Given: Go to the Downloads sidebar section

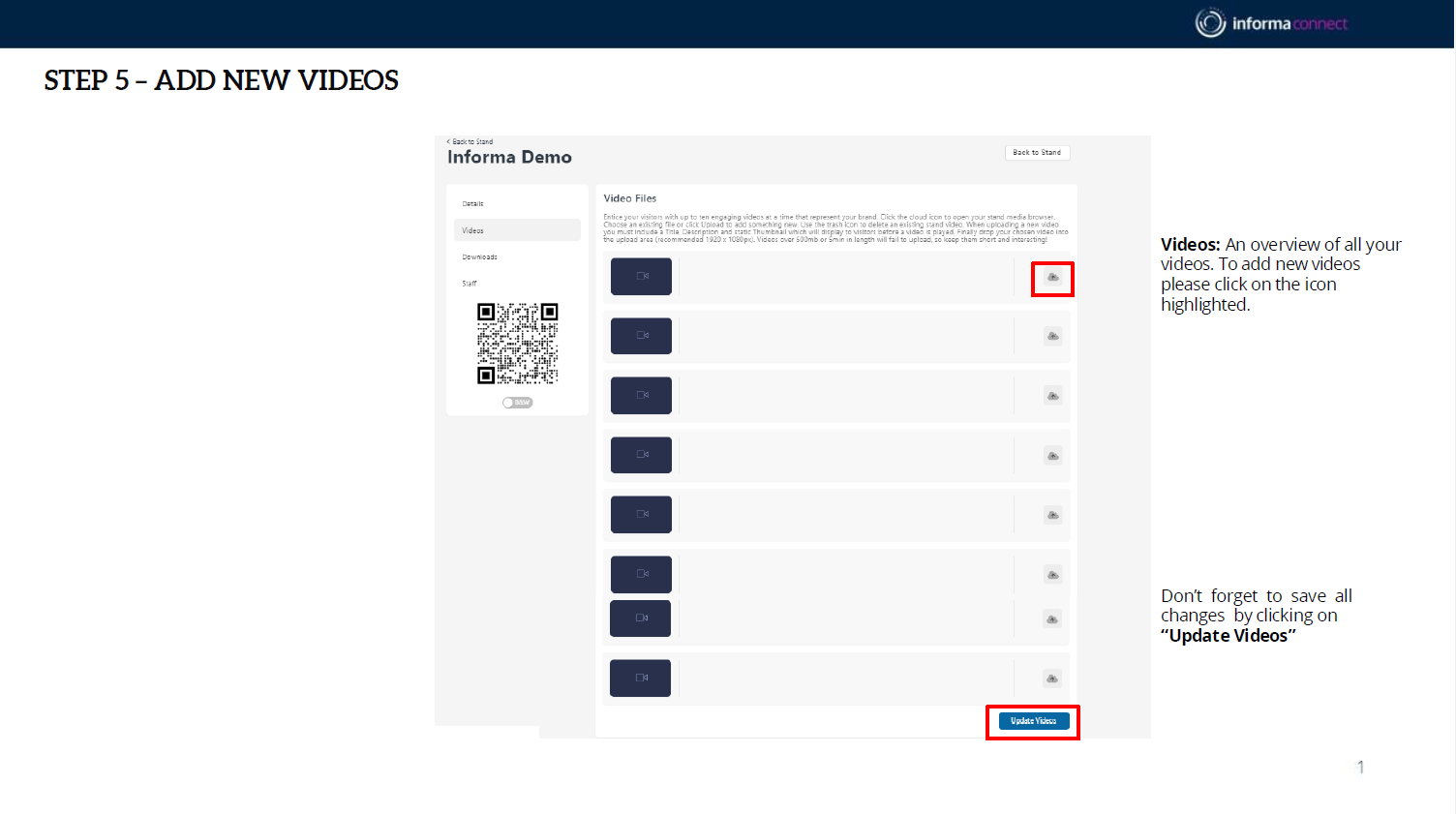Looking at the screenshot, I should pos(479,257).
